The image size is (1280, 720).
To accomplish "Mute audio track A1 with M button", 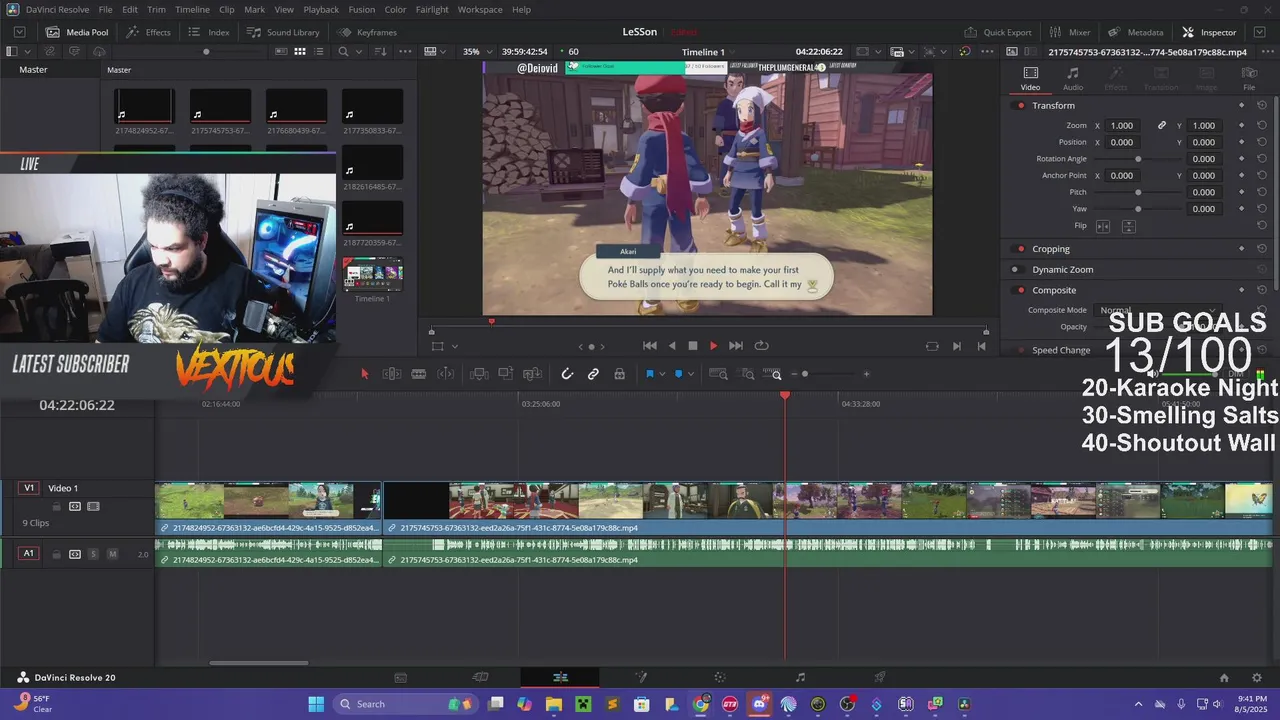I will [x=112, y=554].
